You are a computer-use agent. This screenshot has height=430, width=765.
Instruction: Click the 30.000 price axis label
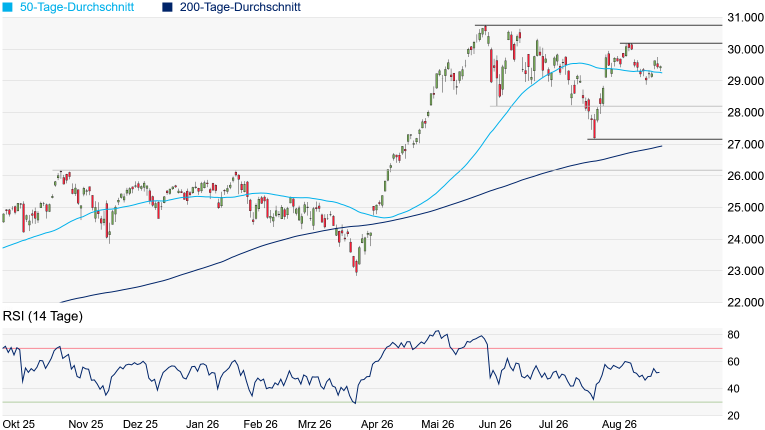[x=745, y=49]
